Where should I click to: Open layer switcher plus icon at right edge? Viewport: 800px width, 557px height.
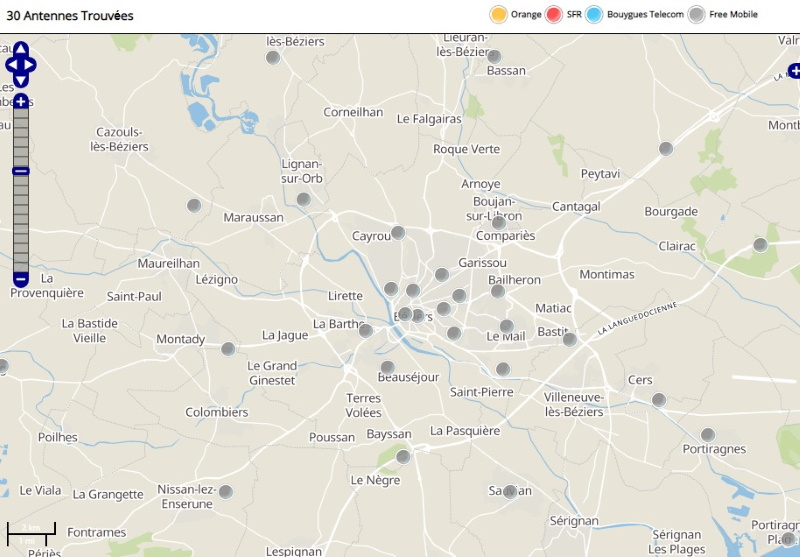[x=794, y=71]
